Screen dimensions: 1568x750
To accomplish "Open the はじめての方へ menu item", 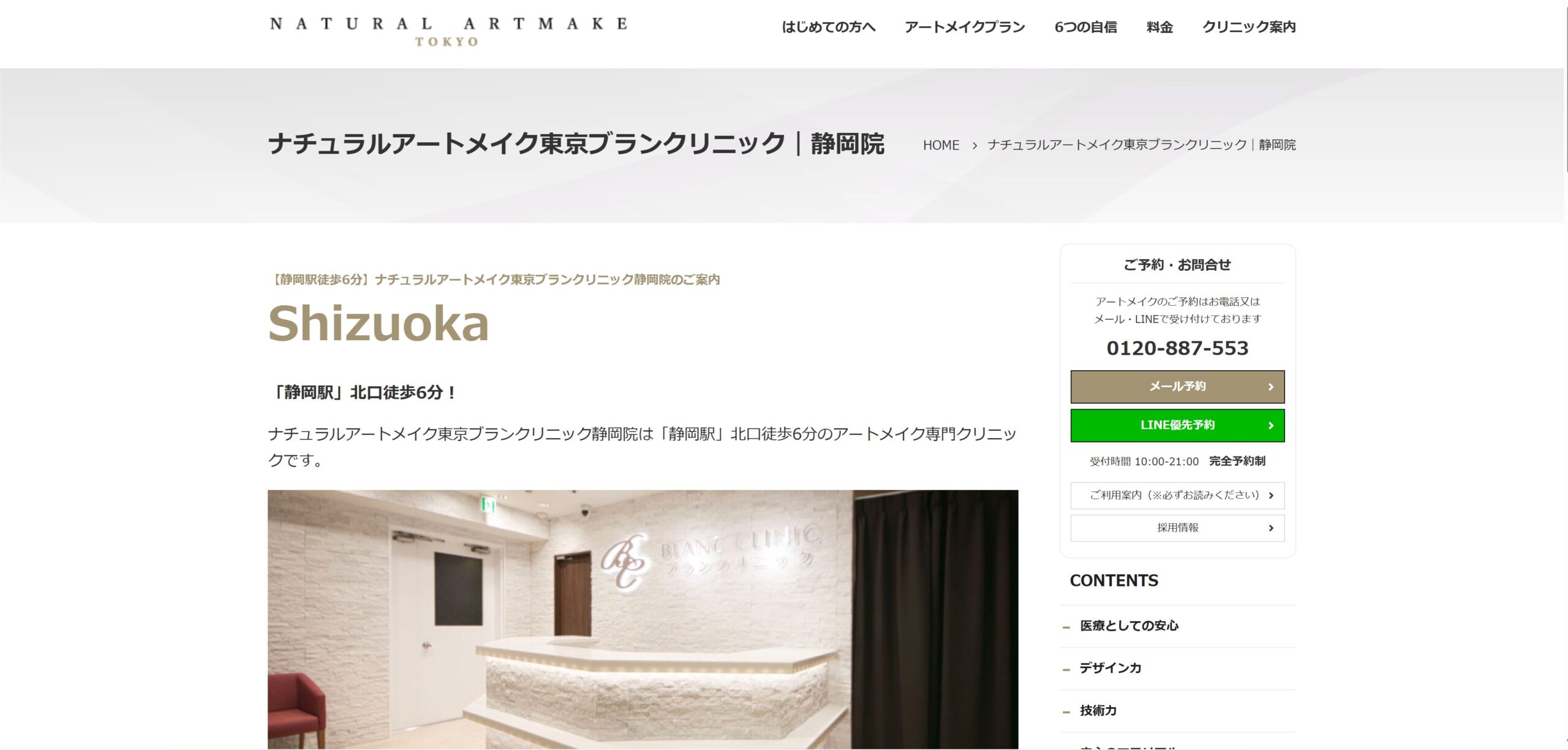I will (829, 27).
